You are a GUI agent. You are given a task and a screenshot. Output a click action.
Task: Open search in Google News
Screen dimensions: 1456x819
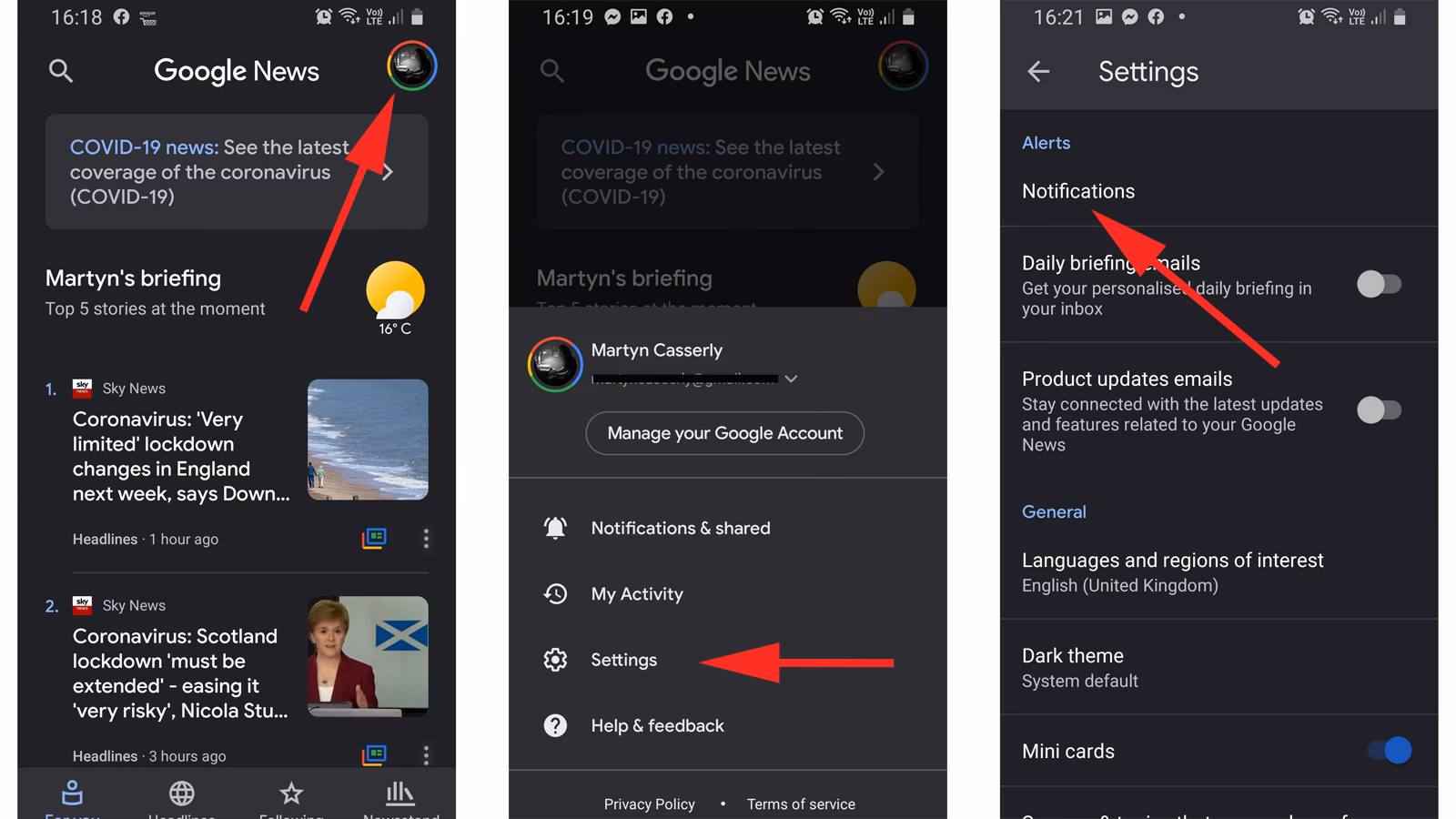pyautogui.click(x=60, y=71)
